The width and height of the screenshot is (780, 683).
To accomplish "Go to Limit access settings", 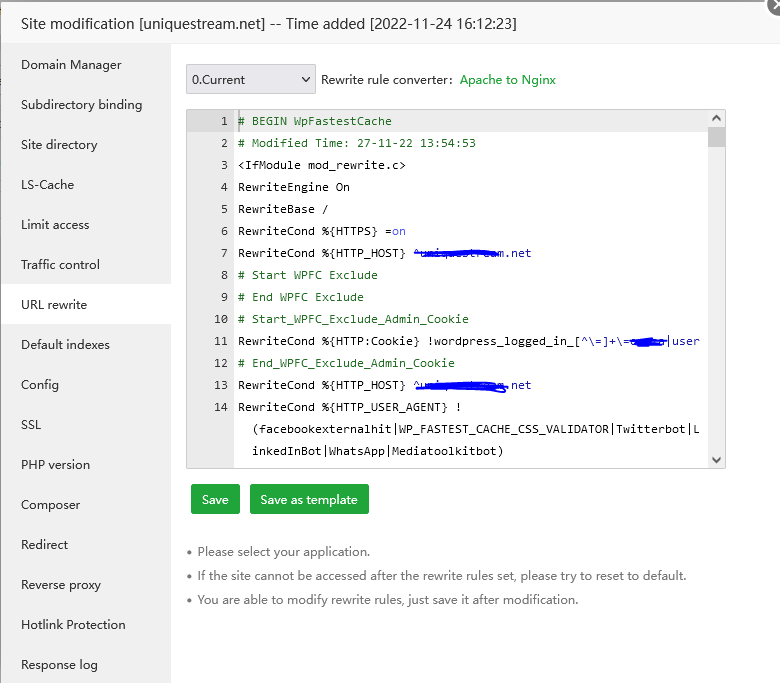I will (x=55, y=225).
